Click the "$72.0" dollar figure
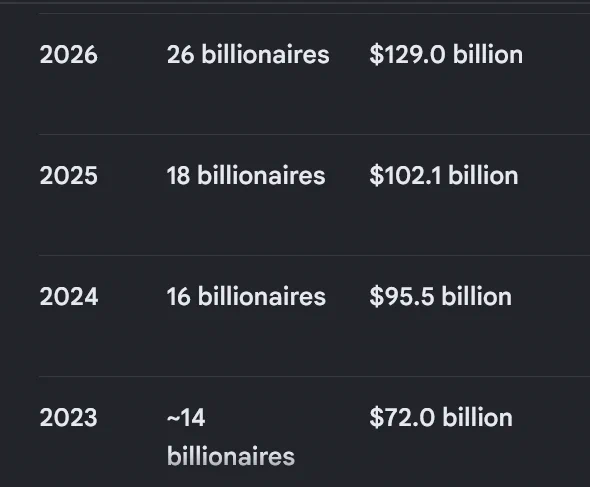This screenshot has height=487, width=590. (x=402, y=417)
